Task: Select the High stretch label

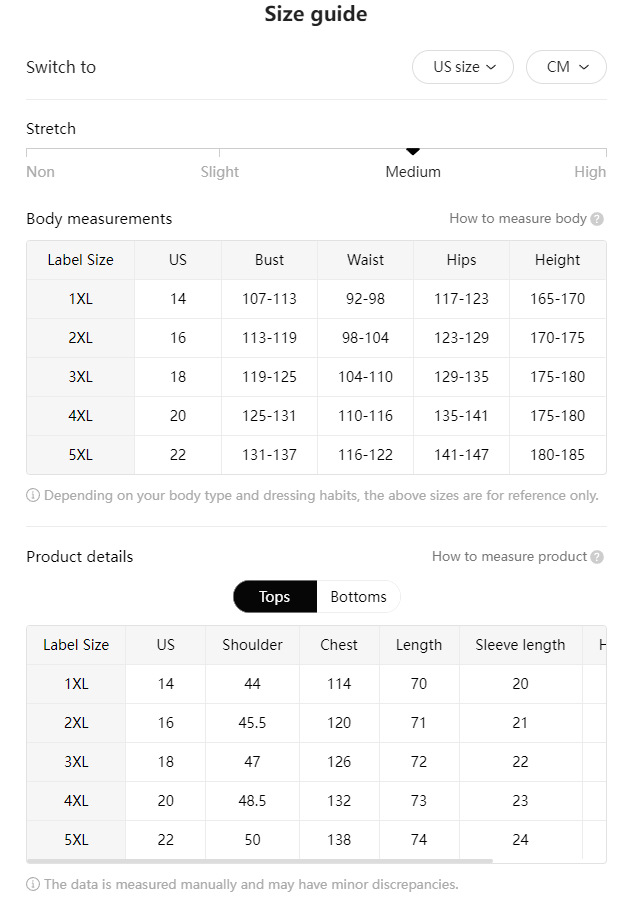Action: (x=590, y=172)
